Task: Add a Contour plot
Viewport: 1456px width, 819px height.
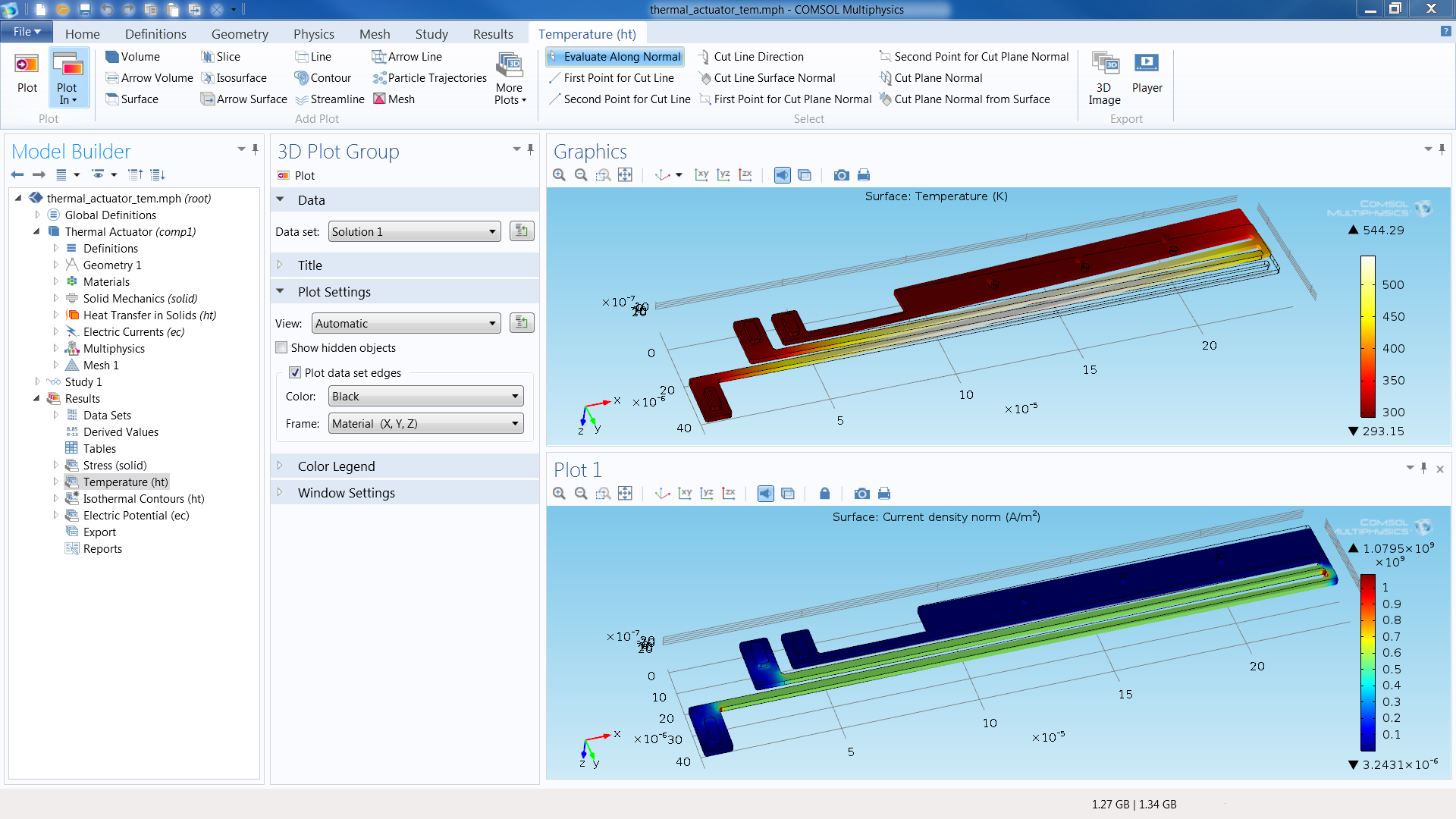Action: pyautogui.click(x=323, y=78)
